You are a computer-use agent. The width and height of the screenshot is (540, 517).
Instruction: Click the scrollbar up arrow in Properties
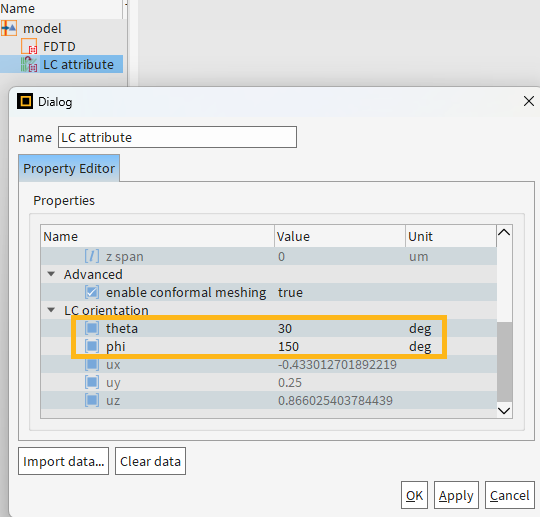click(504, 232)
